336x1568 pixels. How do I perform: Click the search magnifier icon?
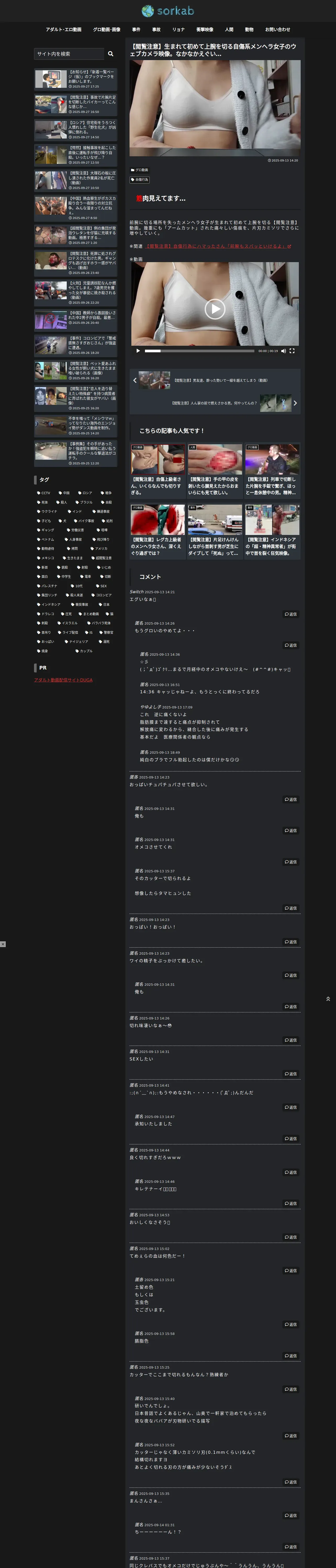click(x=110, y=54)
